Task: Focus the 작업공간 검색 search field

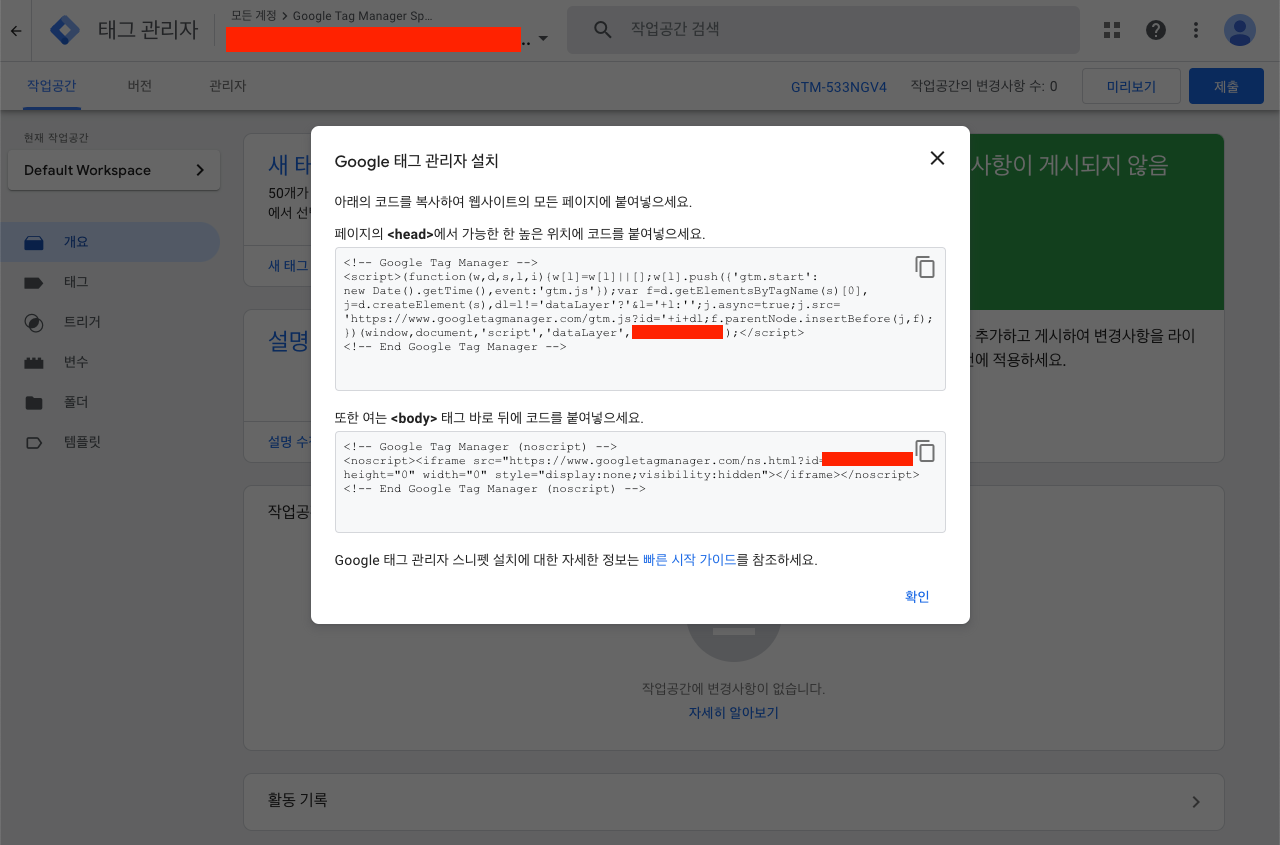Action: point(823,30)
